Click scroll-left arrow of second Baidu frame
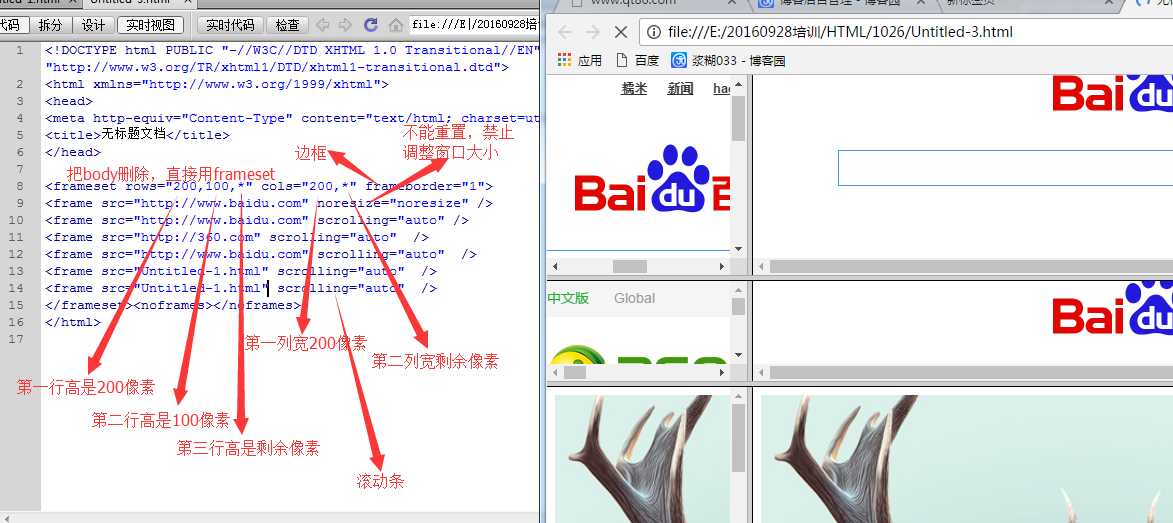 [761, 266]
